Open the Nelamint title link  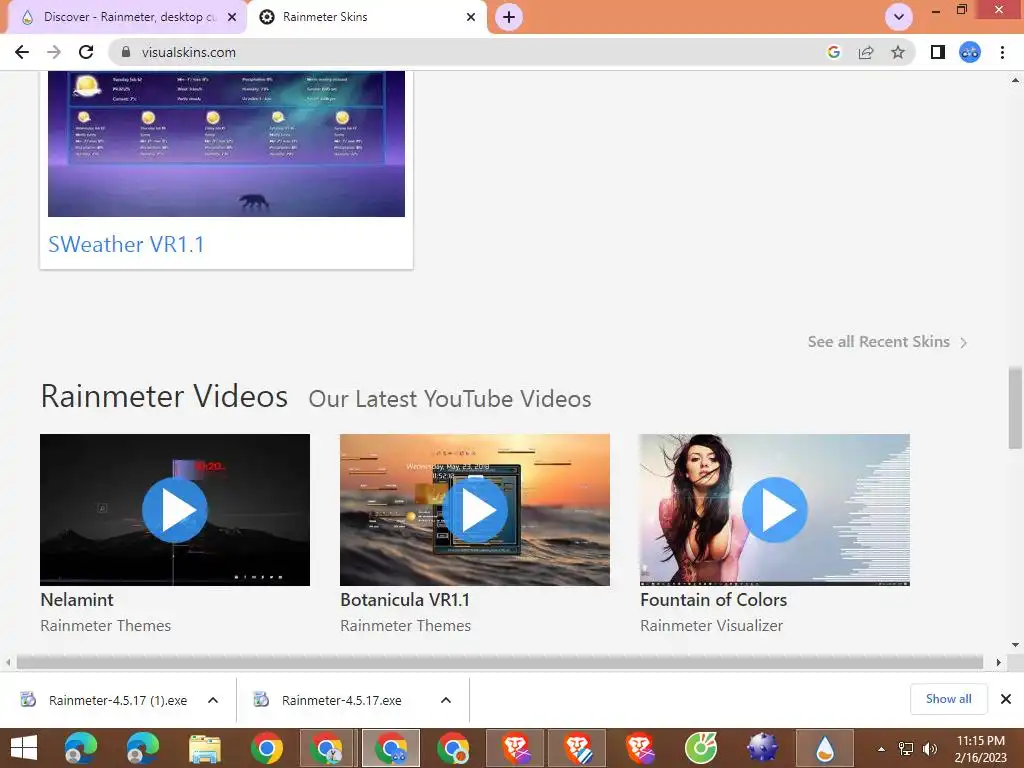tap(77, 600)
